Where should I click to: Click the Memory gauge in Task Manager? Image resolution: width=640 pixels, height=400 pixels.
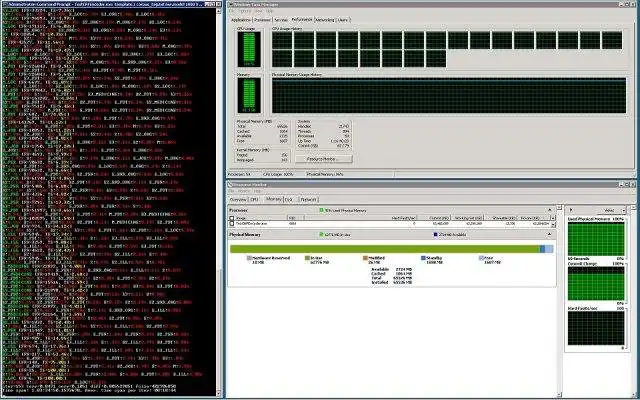249,96
